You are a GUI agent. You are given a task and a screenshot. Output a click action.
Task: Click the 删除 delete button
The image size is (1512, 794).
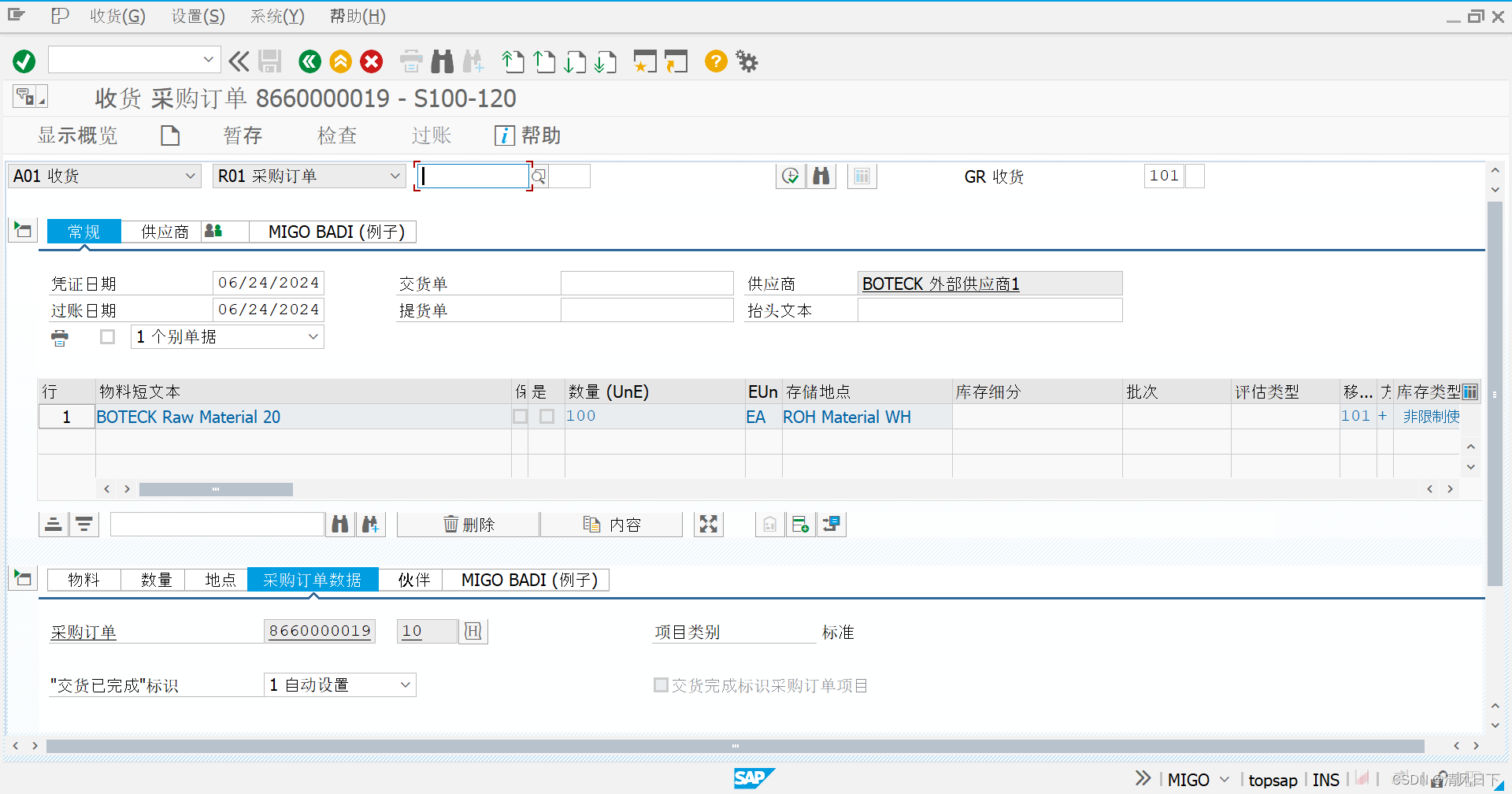[469, 524]
